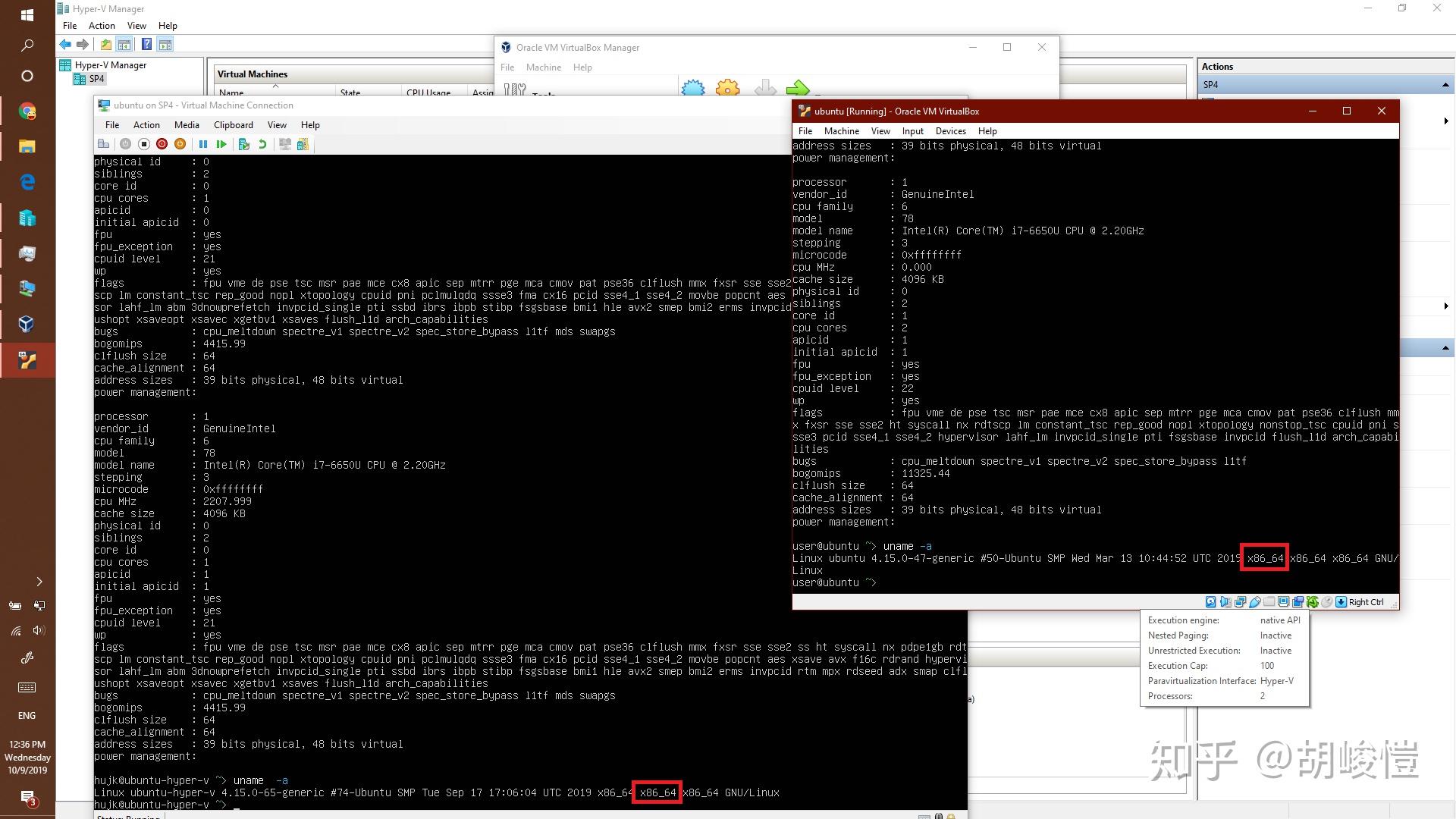Open the Clipboard menu in VM Connection window
Viewport: 1456px width, 819px height.
point(234,125)
